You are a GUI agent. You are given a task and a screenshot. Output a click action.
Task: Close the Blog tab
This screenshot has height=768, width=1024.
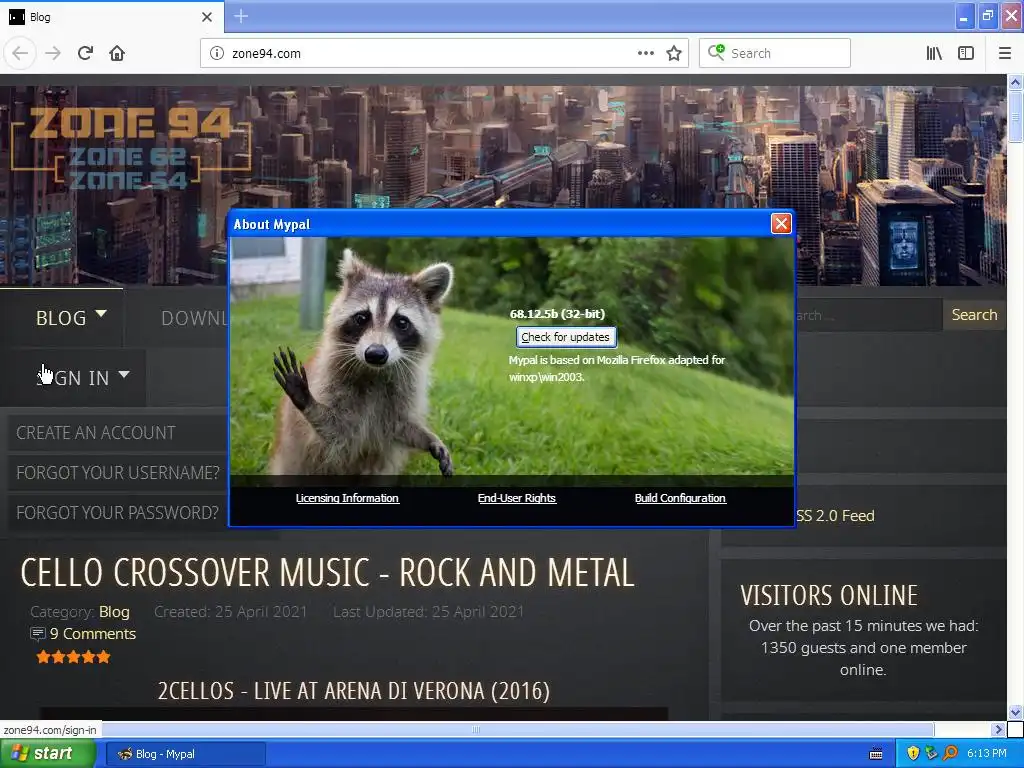tap(207, 17)
